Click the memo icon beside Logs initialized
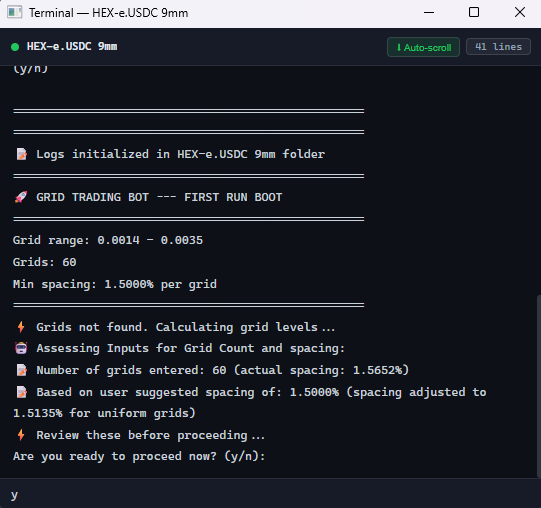The width and height of the screenshot is (541, 508). point(21,154)
